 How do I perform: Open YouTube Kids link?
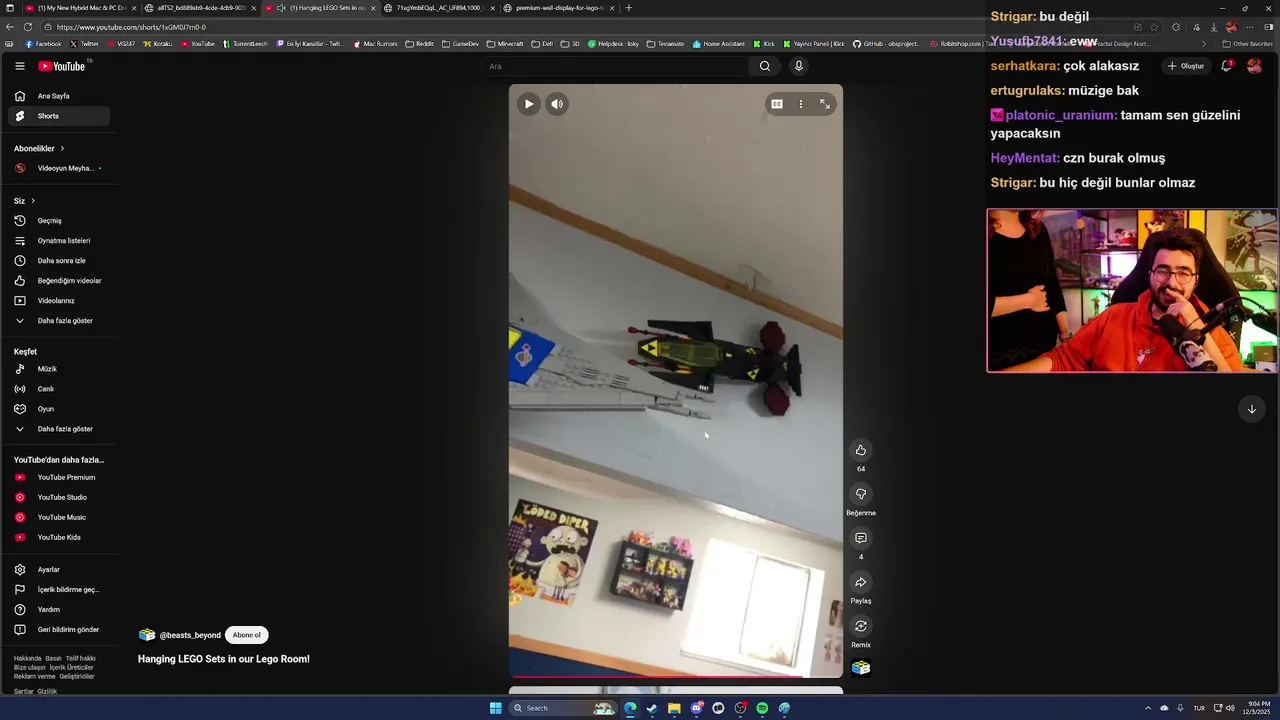tap(59, 537)
